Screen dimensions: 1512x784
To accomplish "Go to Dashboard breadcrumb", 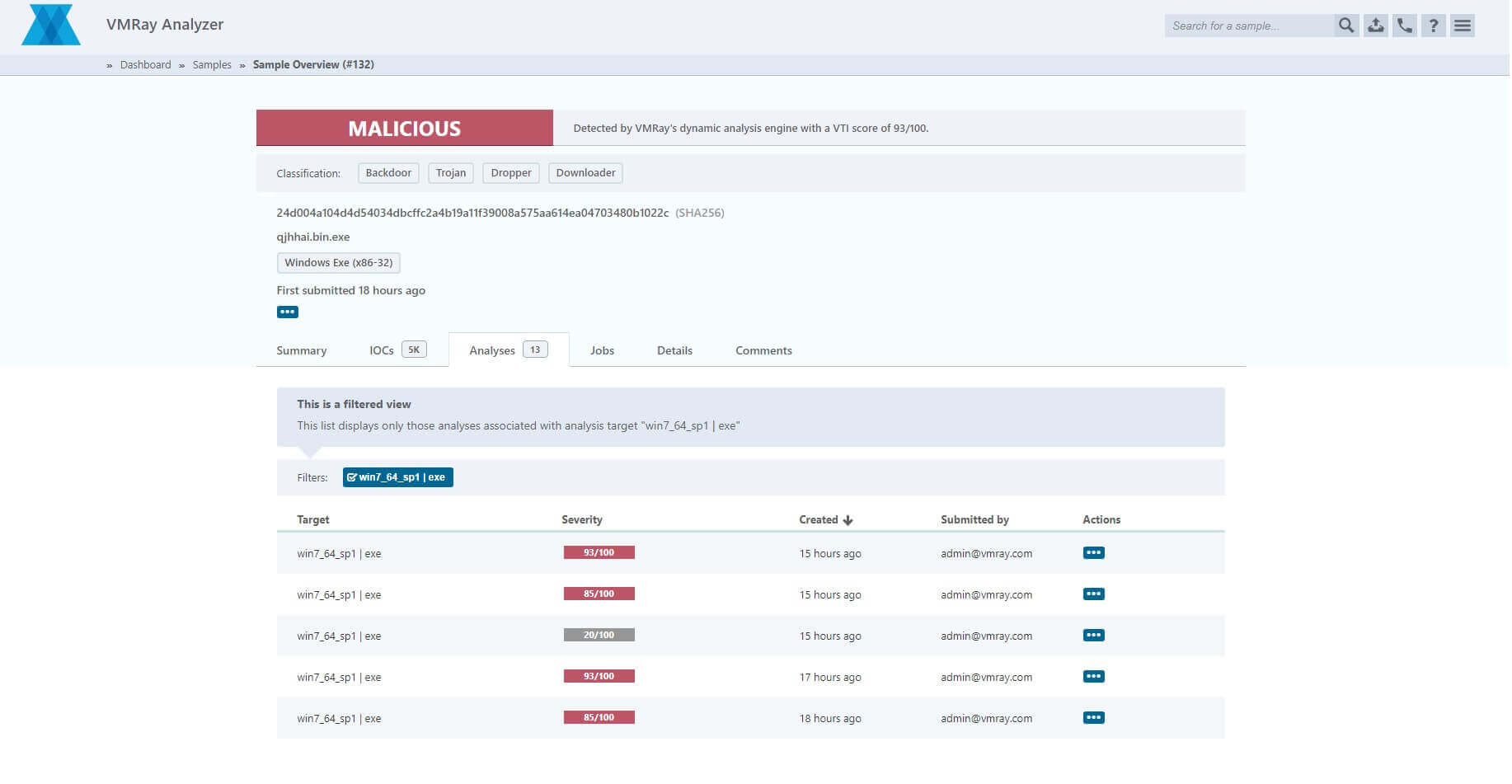I will click(146, 64).
